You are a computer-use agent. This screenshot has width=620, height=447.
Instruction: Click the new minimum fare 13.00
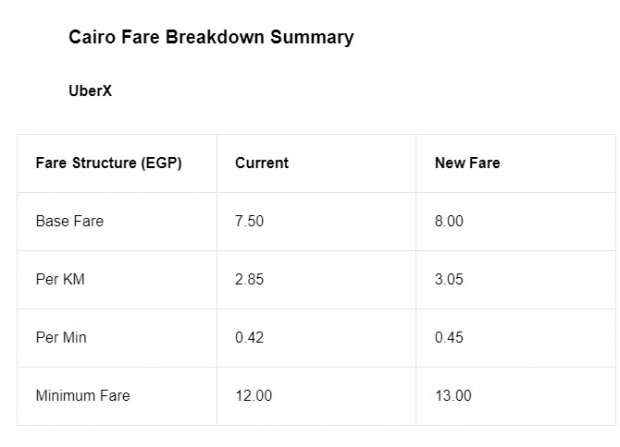coord(453,396)
